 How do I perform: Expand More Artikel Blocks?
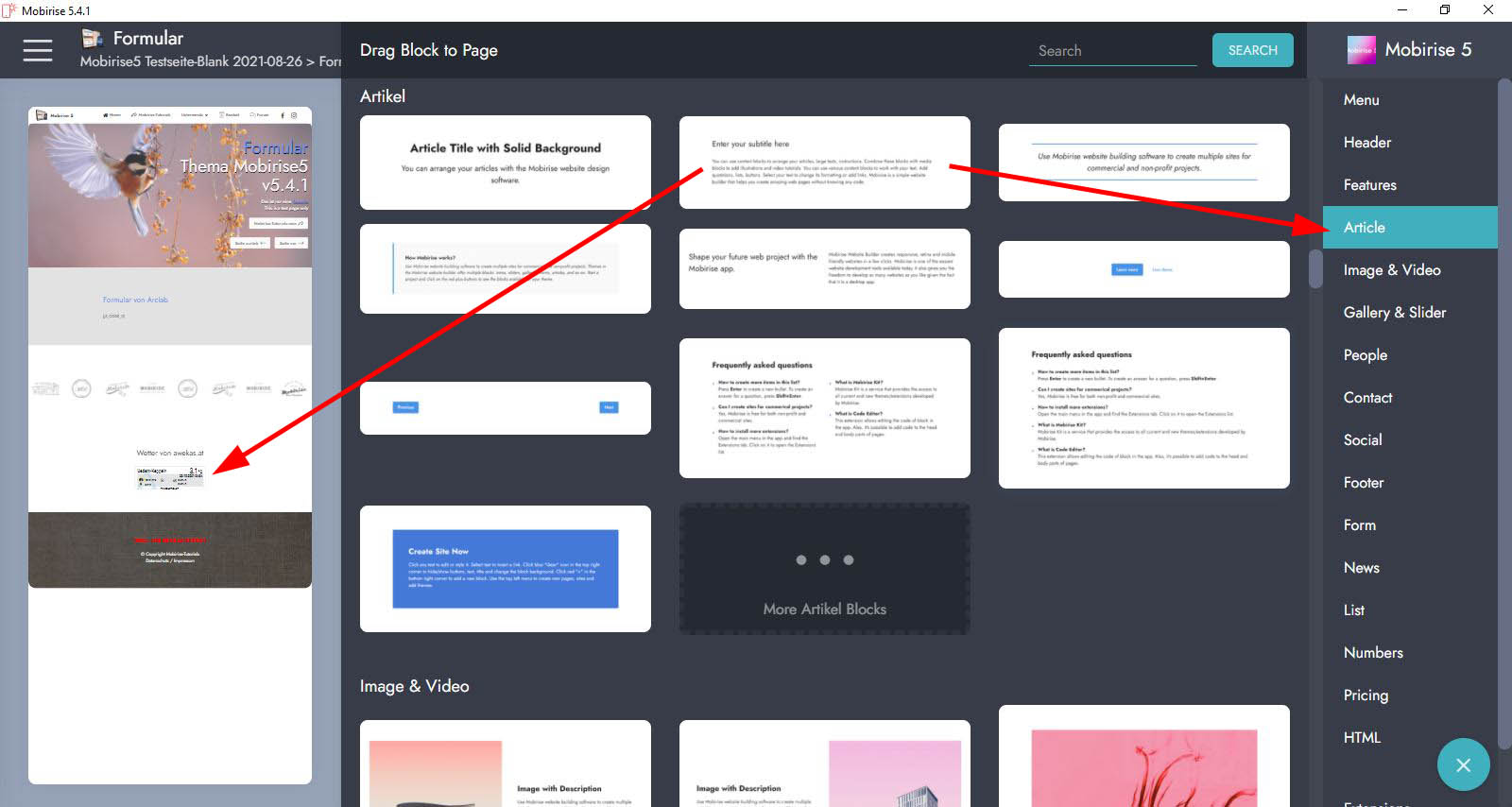(824, 569)
